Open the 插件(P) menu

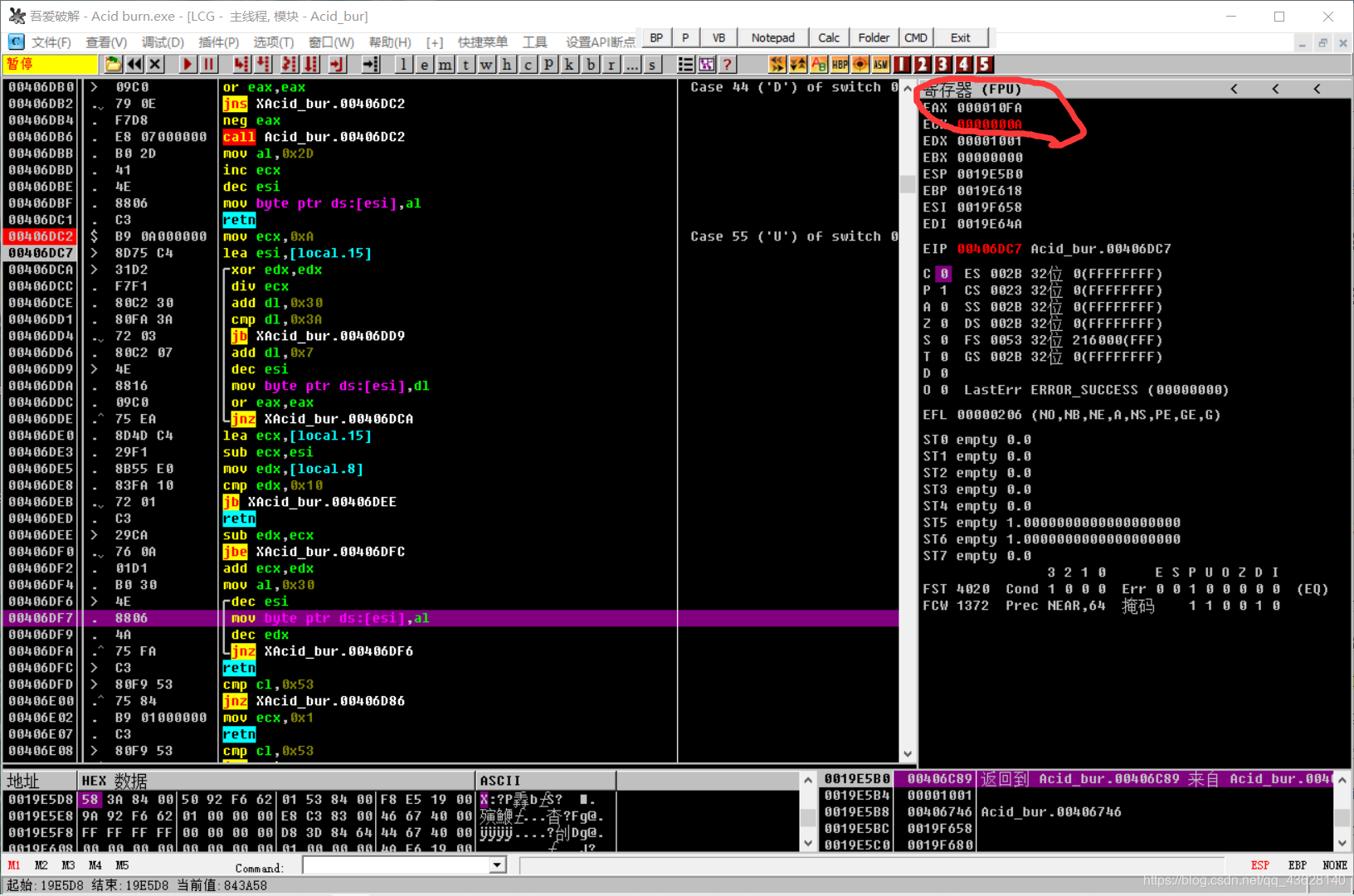(219, 41)
